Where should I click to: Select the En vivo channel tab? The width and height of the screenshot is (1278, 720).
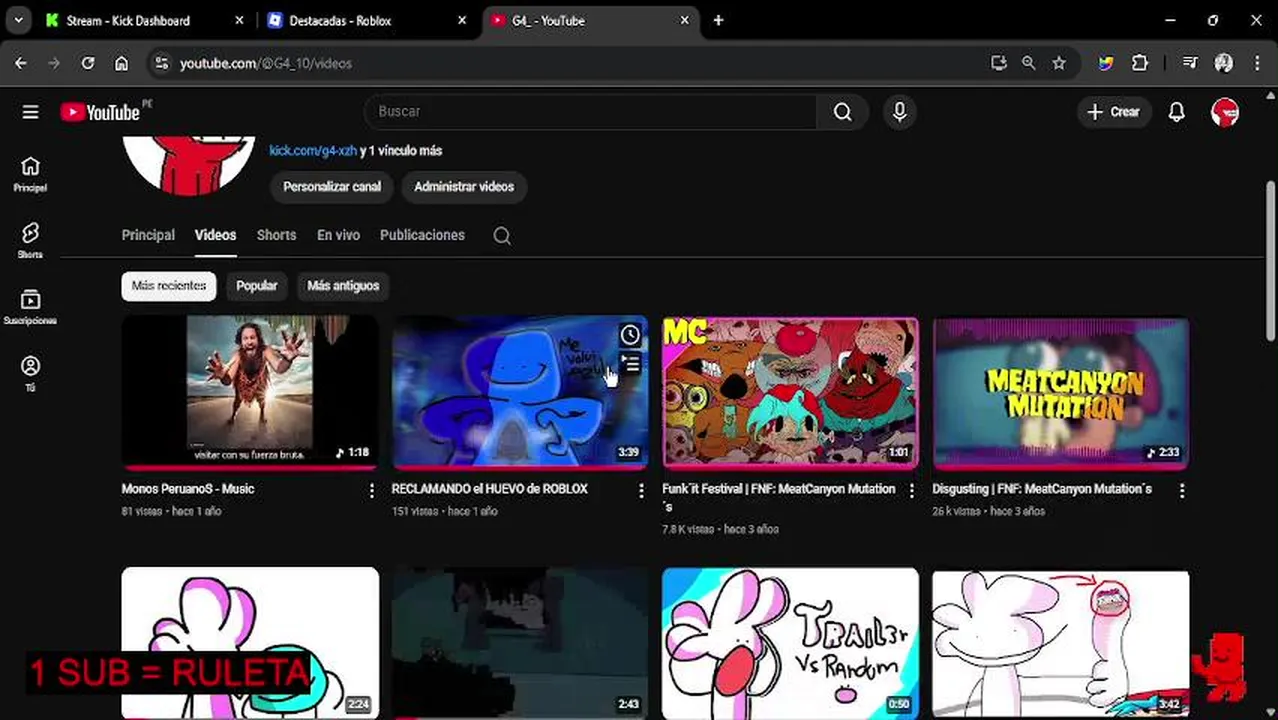[338, 235]
